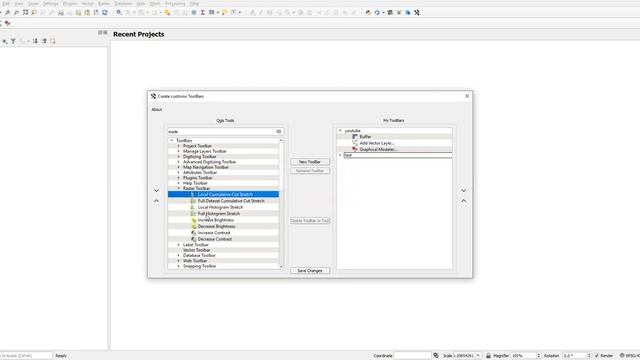
Task: Click the Test toolbar name edit field
Action: (x=398, y=155)
